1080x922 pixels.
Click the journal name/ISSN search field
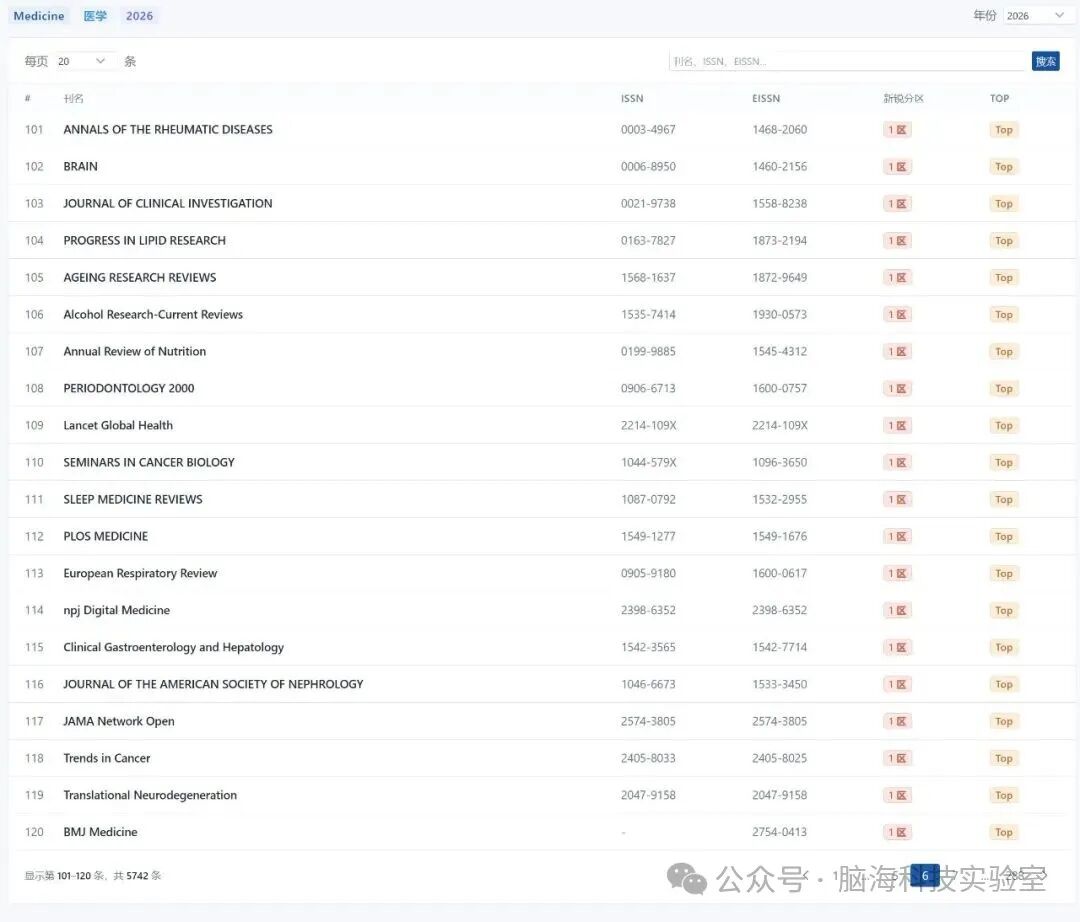[847, 61]
